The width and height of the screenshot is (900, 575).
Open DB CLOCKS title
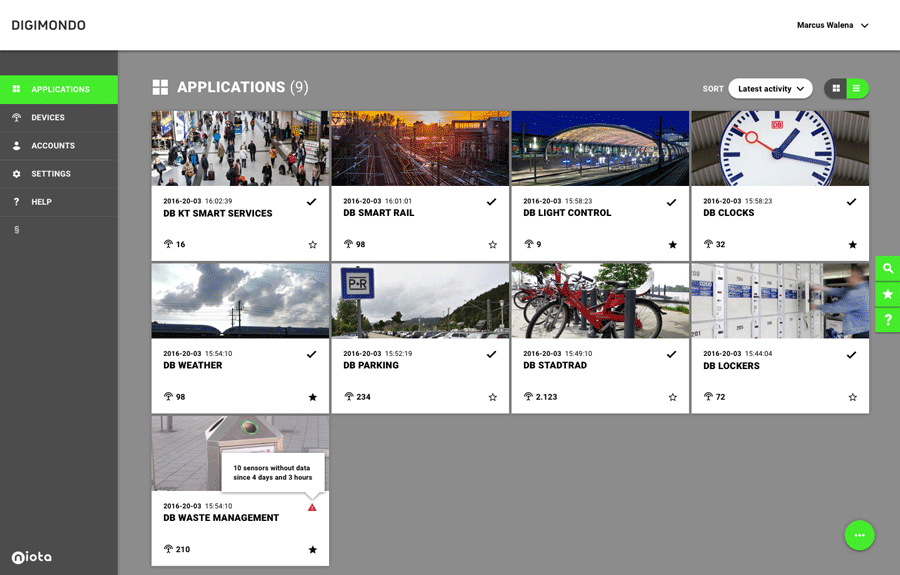(x=728, y=213)
